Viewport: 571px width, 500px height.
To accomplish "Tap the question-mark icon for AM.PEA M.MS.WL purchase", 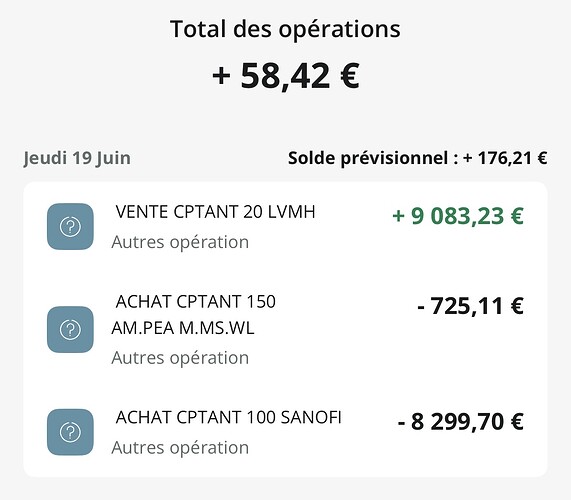I will point(70,330).
